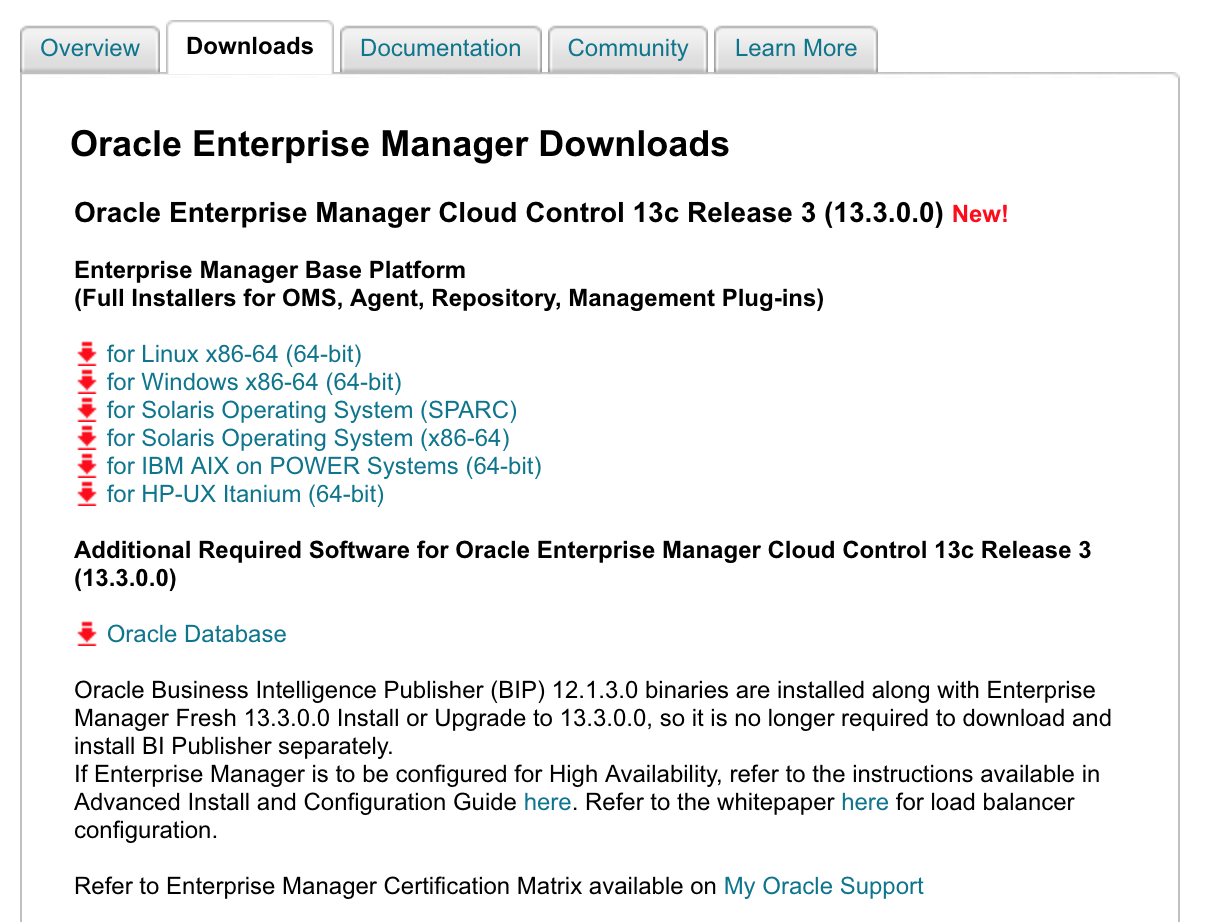Visit My Oracle Support link
The width and height of the screenshot is (1206, 922).
(x=823, y=885)
